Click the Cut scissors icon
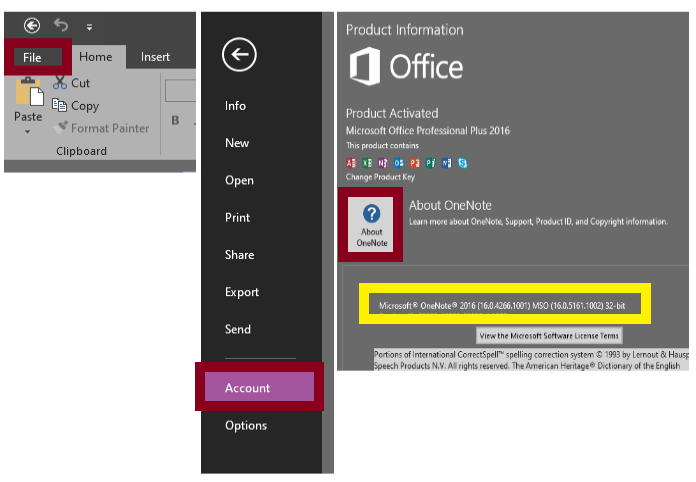 click(x=59, y=83)
